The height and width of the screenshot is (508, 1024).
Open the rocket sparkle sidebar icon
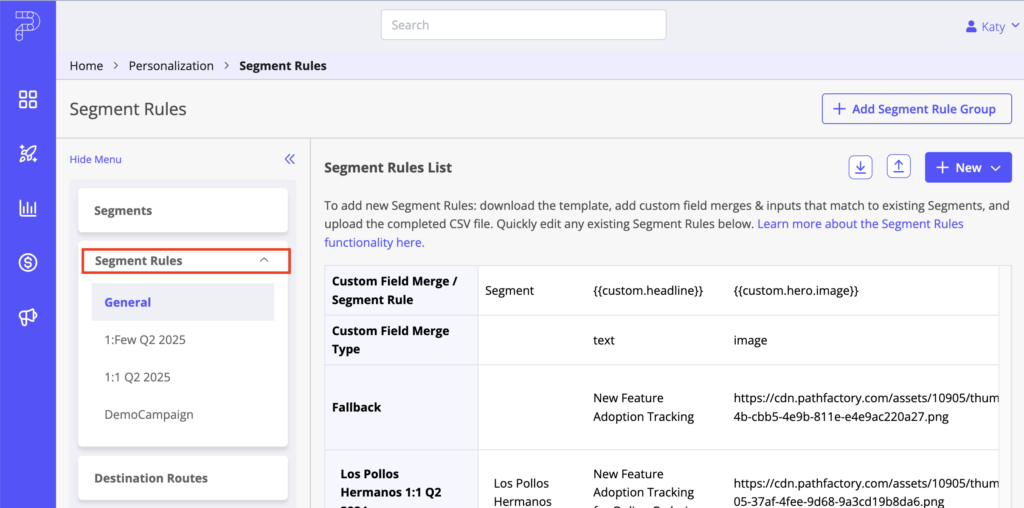(28, 153)
